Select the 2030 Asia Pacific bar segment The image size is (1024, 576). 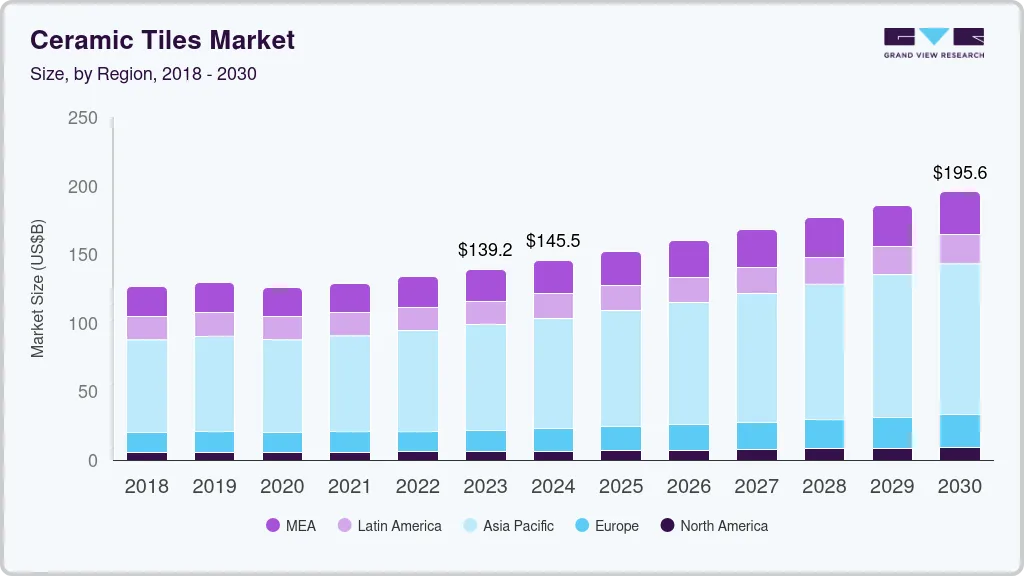point(959,338)
